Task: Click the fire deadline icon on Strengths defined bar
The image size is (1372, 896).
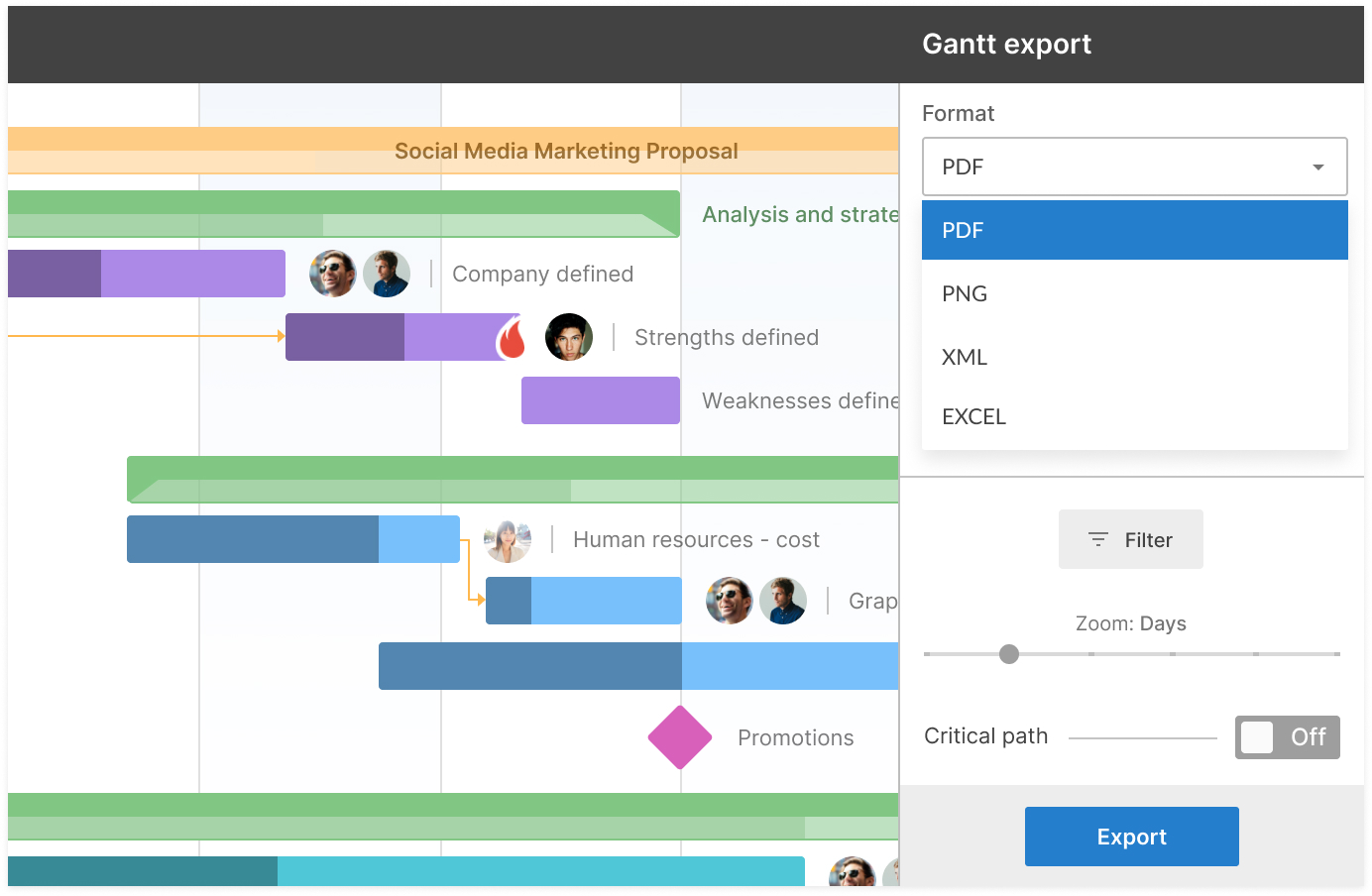Action: click(513, 338)
